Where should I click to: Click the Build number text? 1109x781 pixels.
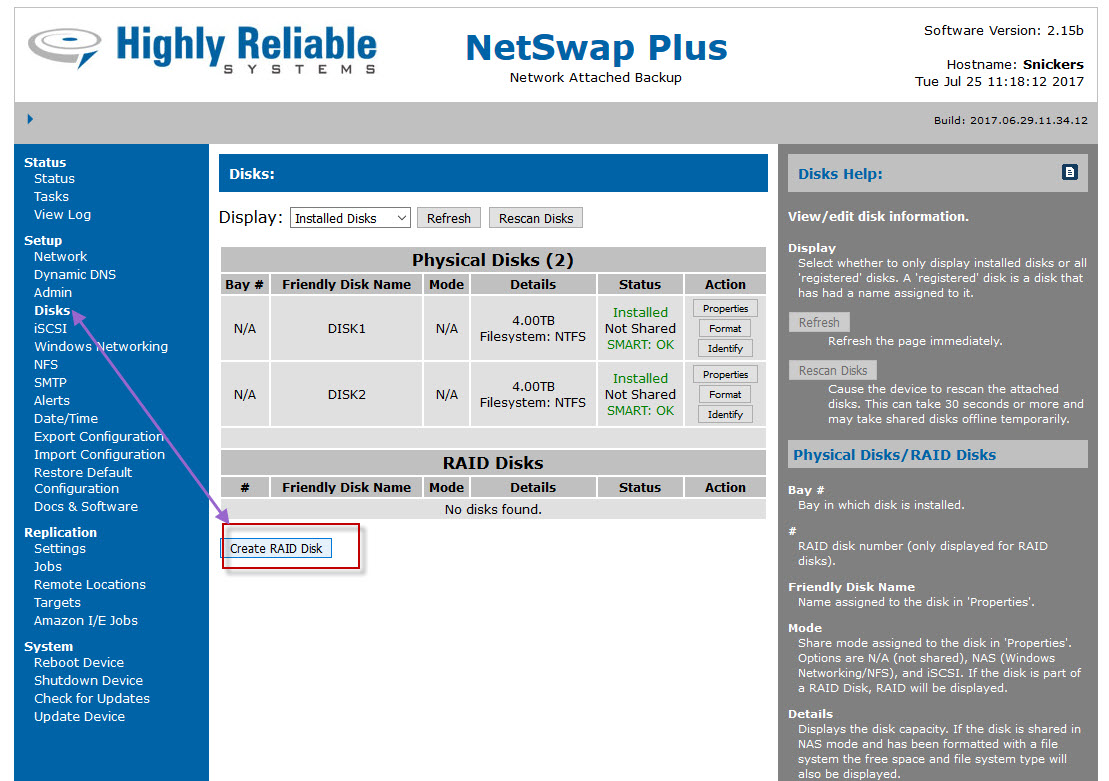pyautogui.click(x=1010, y=120)
